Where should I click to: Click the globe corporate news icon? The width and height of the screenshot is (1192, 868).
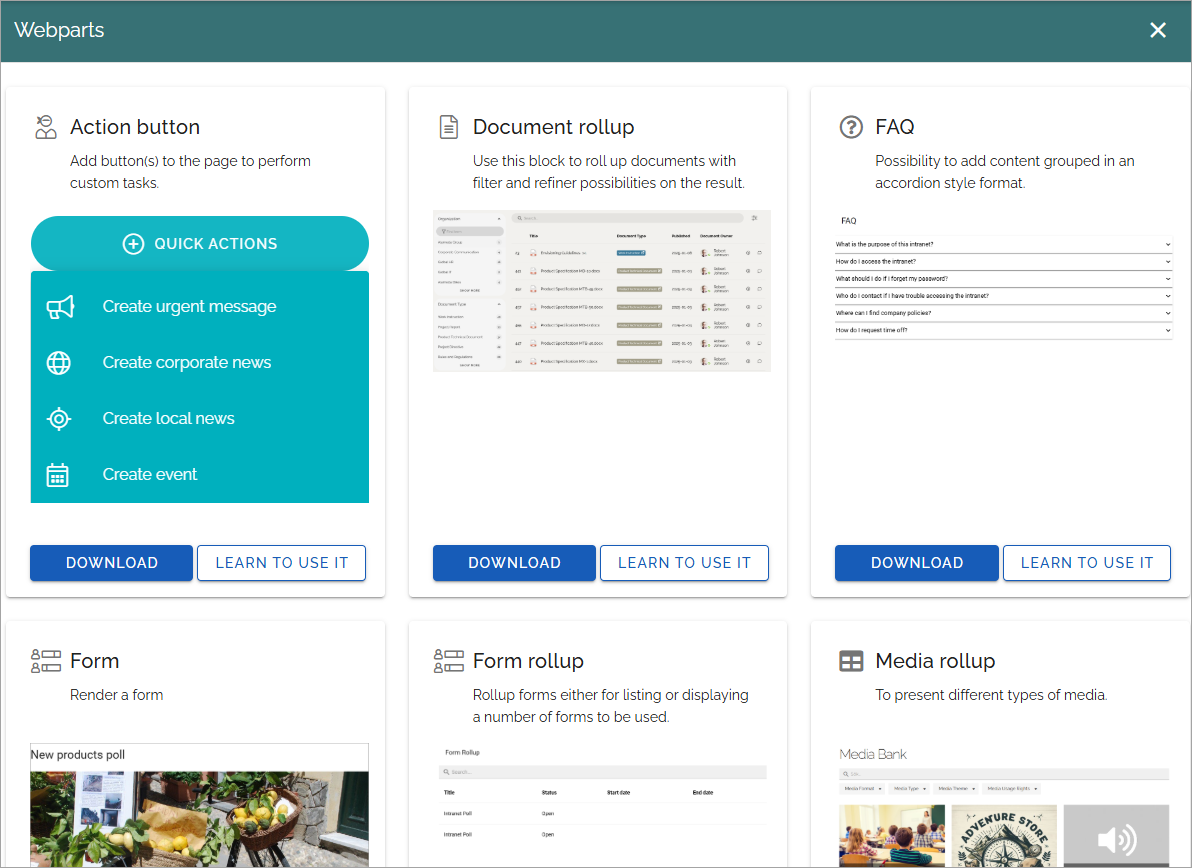pos(59,363)
